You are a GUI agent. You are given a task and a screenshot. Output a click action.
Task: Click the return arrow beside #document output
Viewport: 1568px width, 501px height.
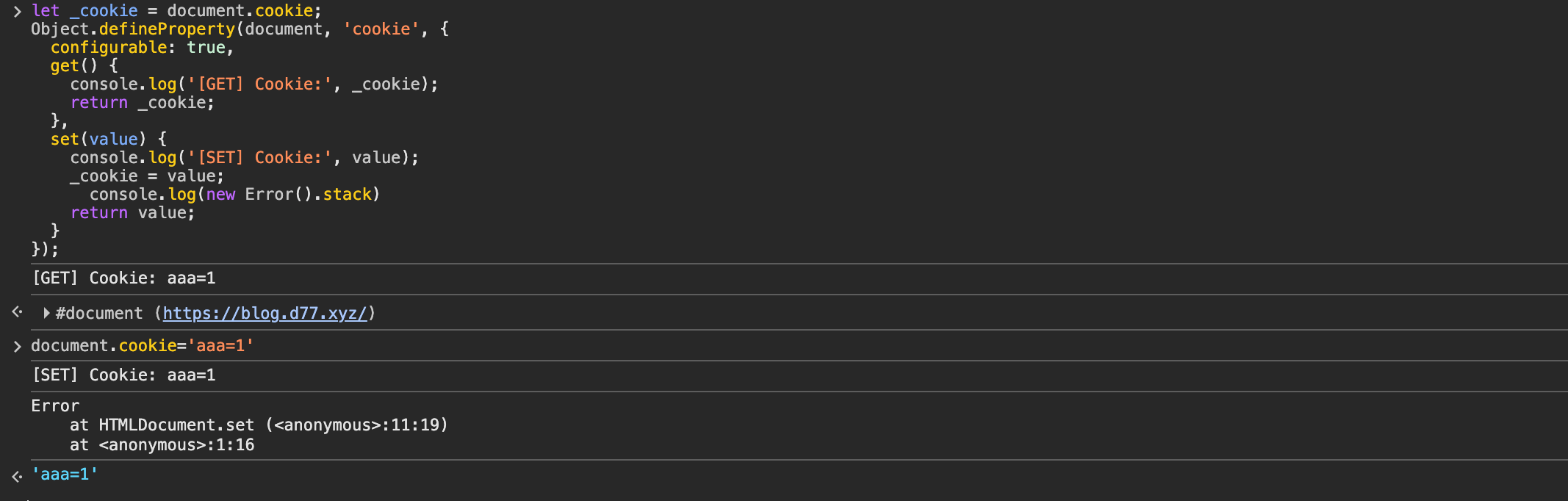point(17,312)
